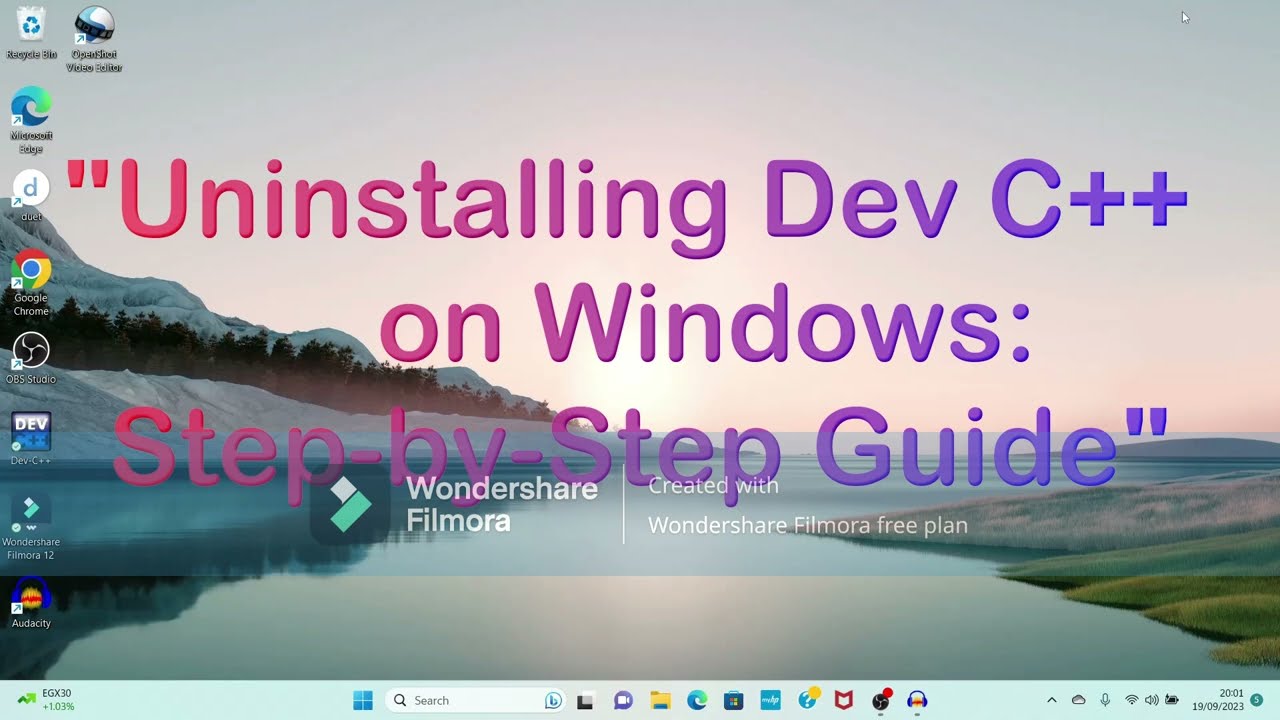Select the Audacity desktop shortcut
1280x720 pixels.
pos(31,602)
